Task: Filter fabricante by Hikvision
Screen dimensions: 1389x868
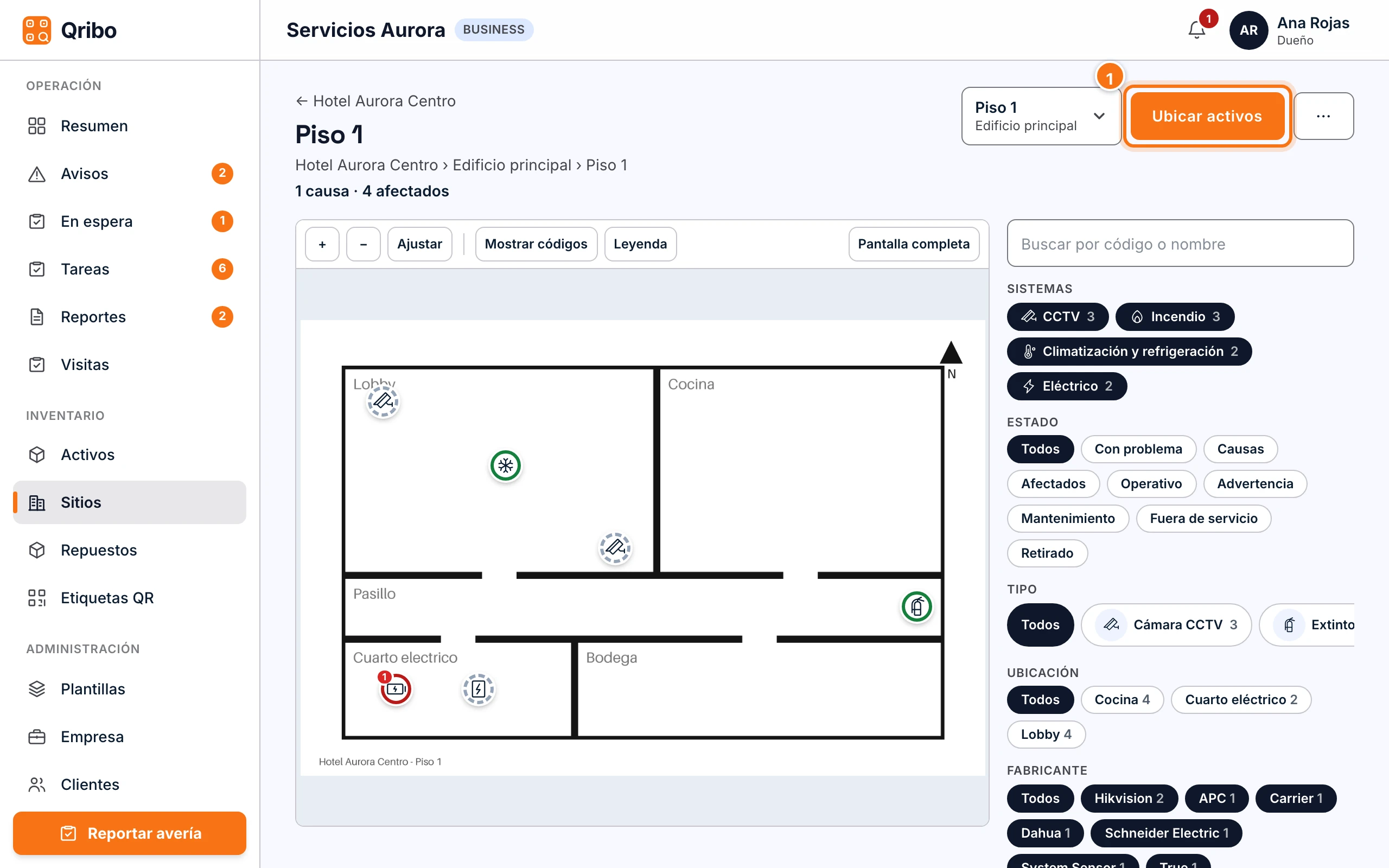Action: [x=1129, y=798]
